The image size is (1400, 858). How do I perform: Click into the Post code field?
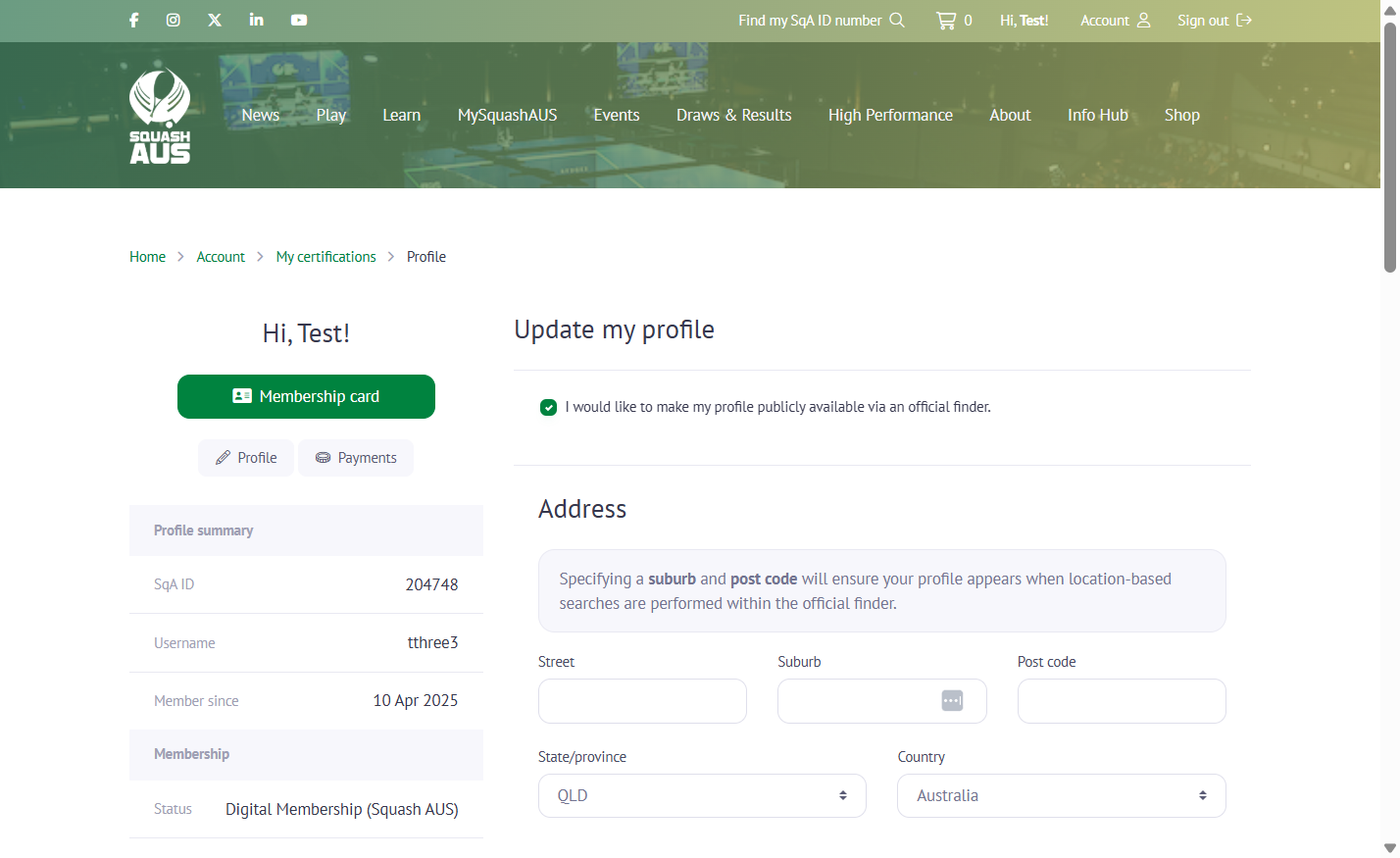click(x=1122, y=701)
